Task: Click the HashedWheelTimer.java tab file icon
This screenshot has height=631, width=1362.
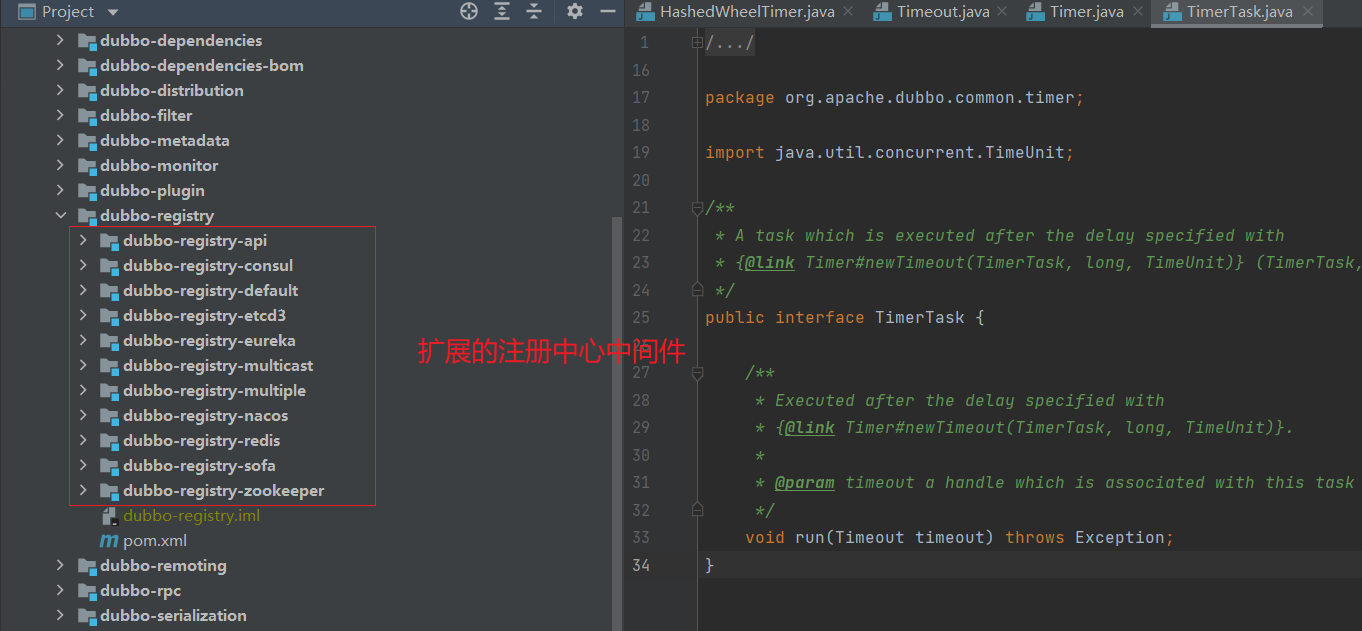Action: (x=644, y=12)
